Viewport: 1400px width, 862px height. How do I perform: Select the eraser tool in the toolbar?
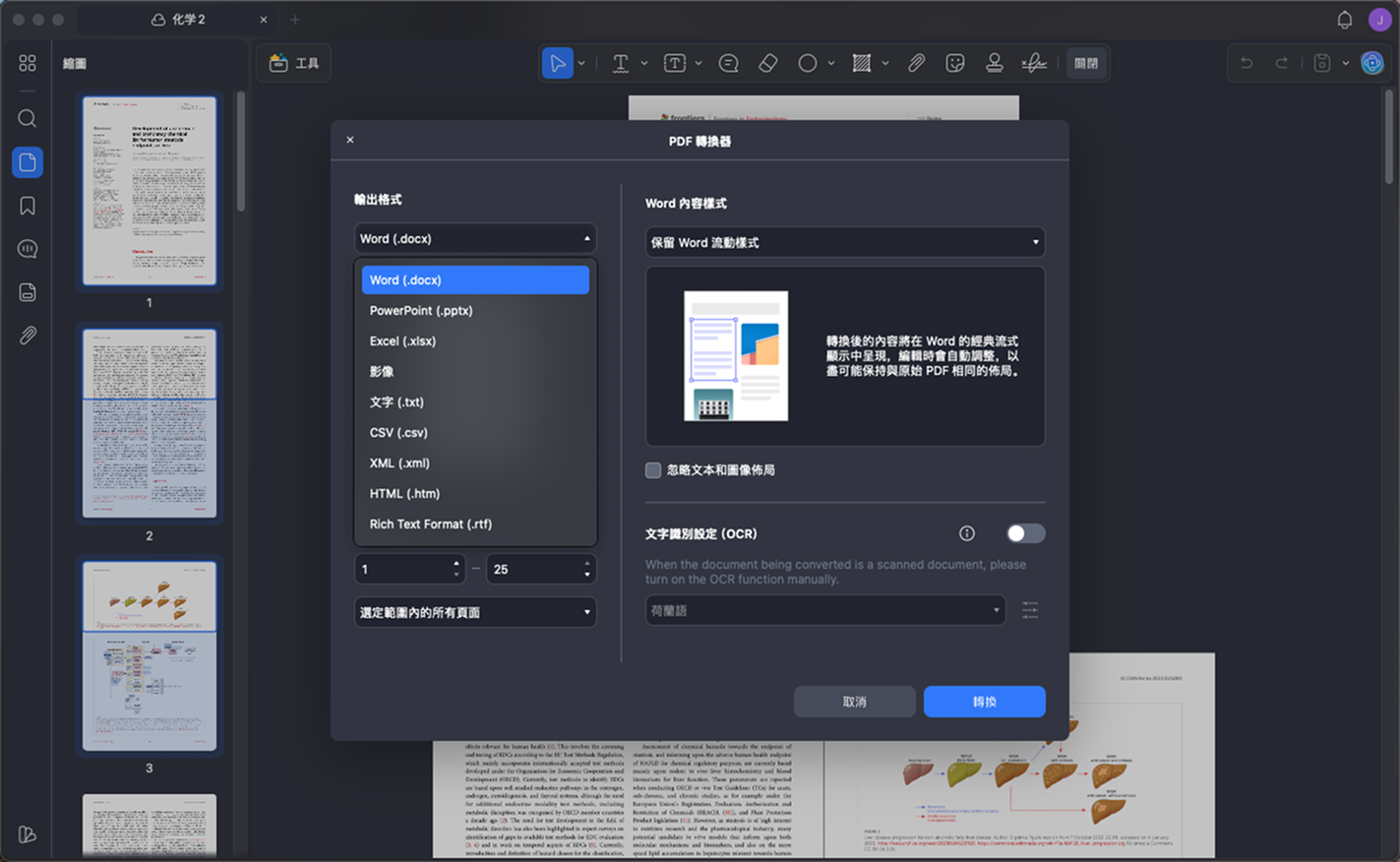point(768,63)
